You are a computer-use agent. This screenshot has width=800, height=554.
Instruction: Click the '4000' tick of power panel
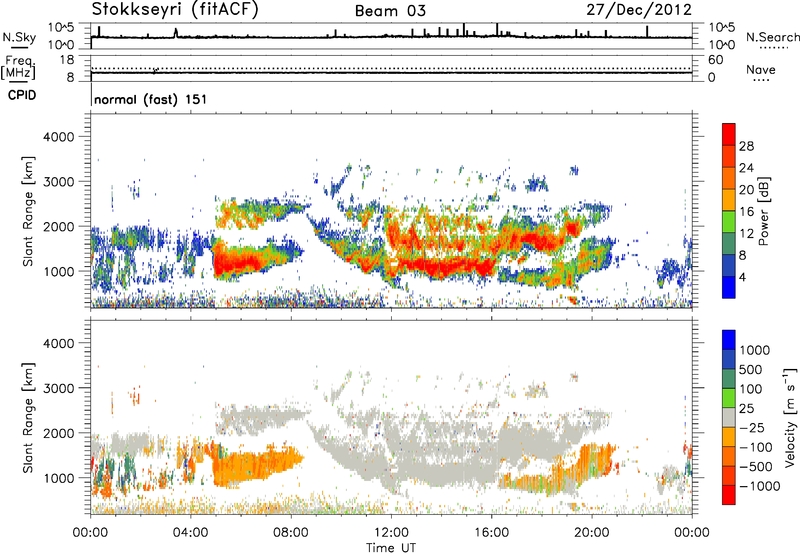coord(58,137)
